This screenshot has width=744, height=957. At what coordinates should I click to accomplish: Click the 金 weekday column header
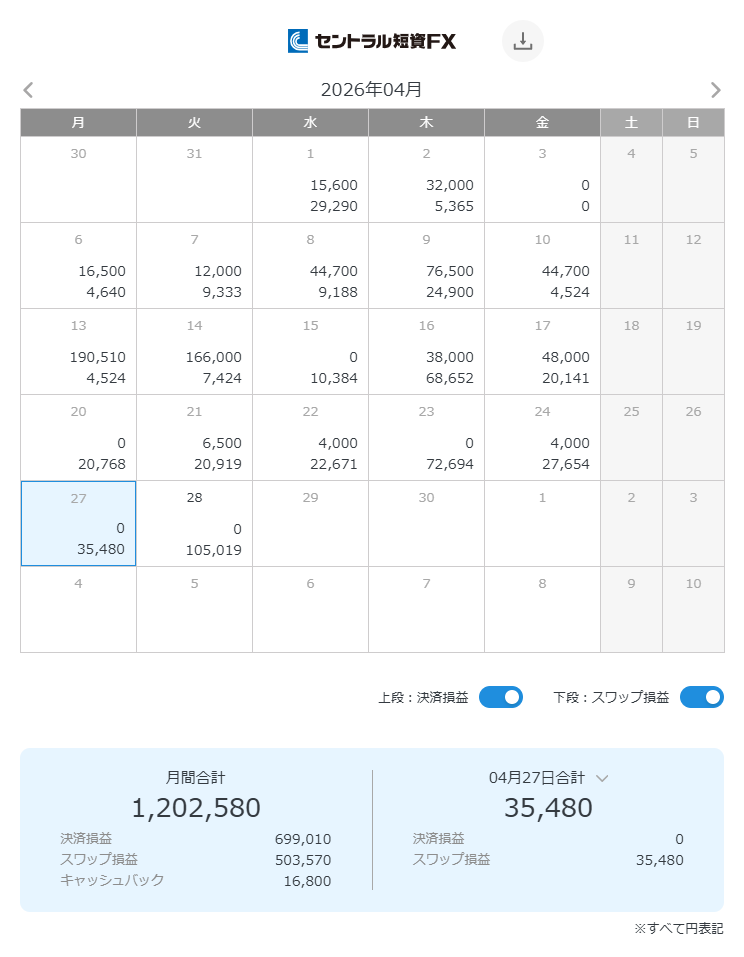pos(542,122)
